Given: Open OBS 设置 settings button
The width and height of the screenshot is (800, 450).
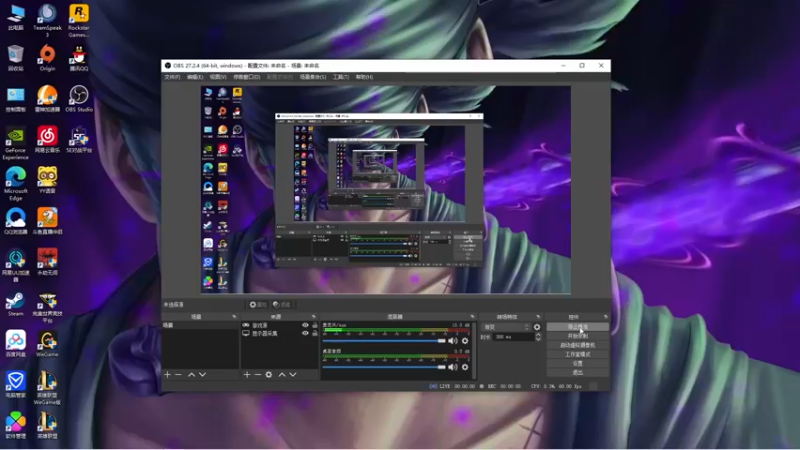Looking at the screenshot, I should pos(578,363).
